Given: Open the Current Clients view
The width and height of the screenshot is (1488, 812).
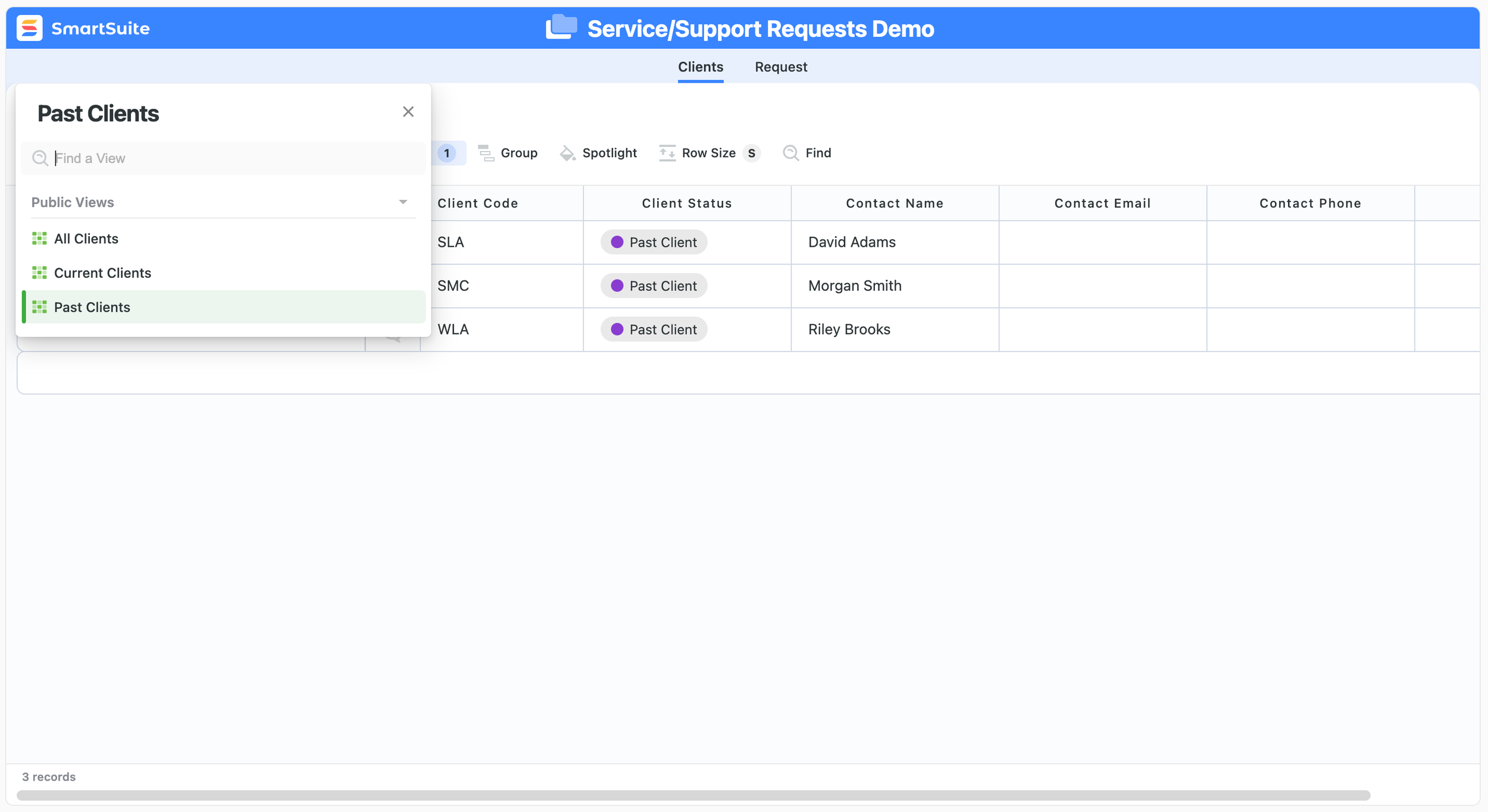Looking at the screenshot, I should pos(223,273).
